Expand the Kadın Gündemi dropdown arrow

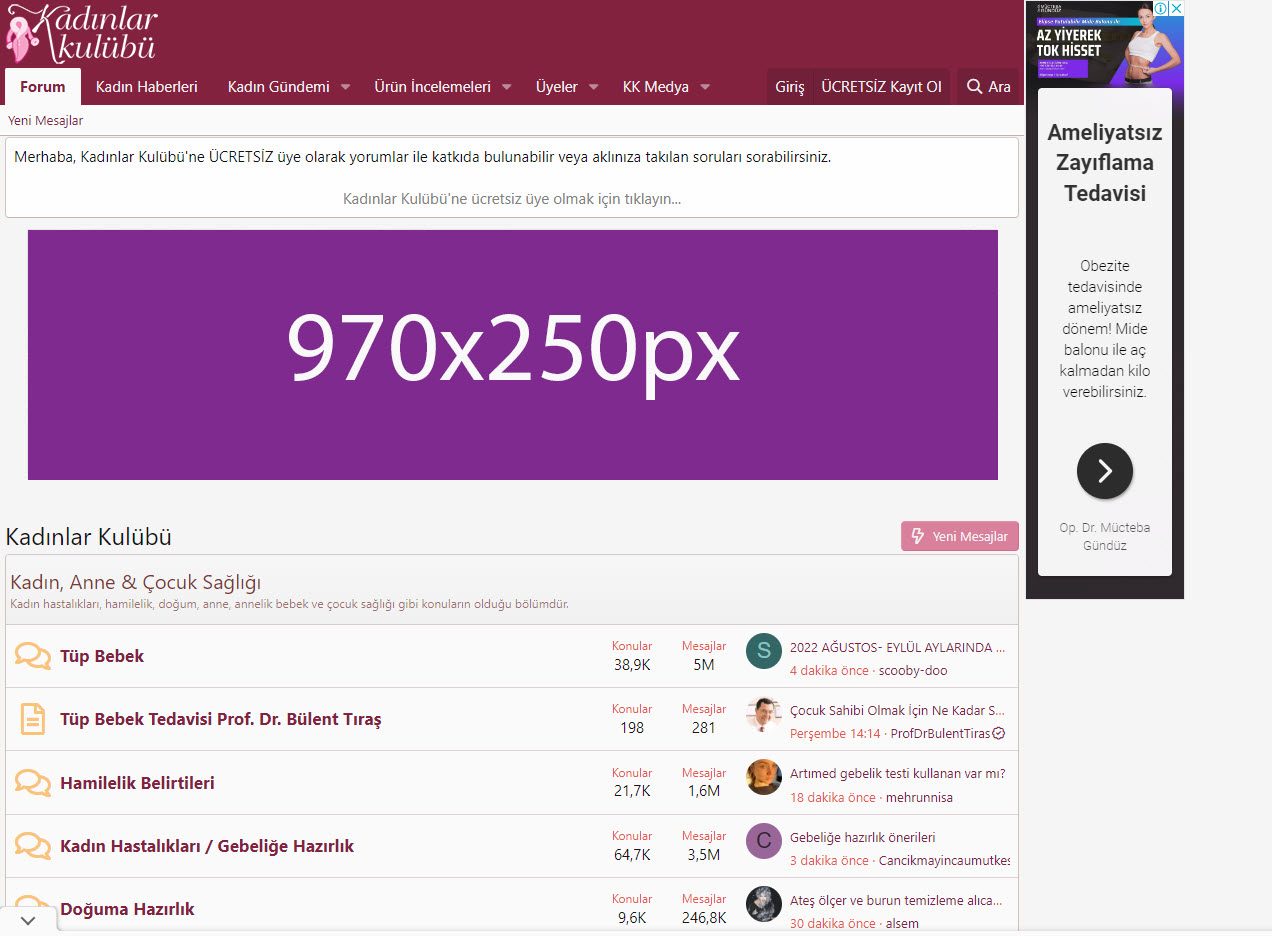click(x=345, y=87)
